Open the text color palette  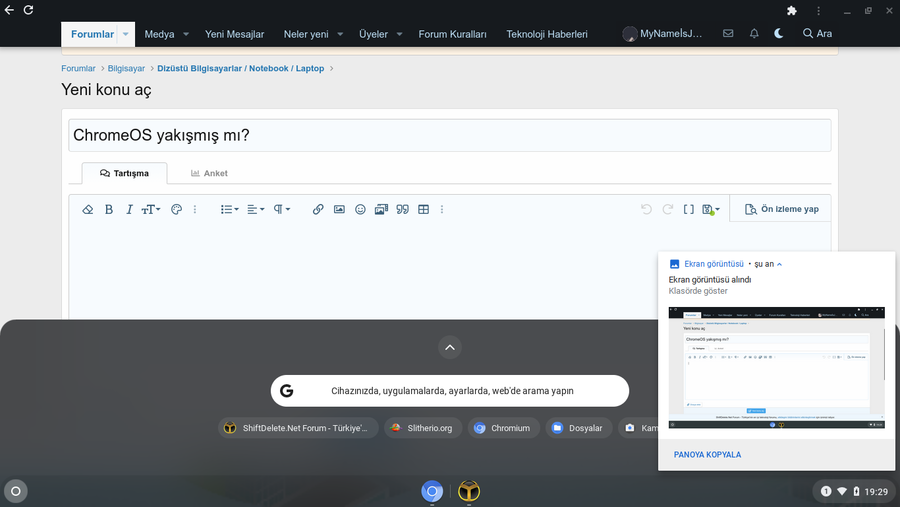coord(176,210)
